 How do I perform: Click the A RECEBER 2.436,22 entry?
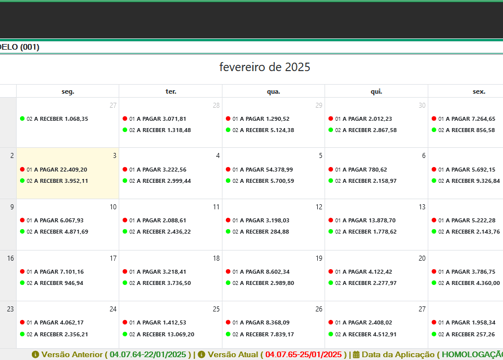157,231
